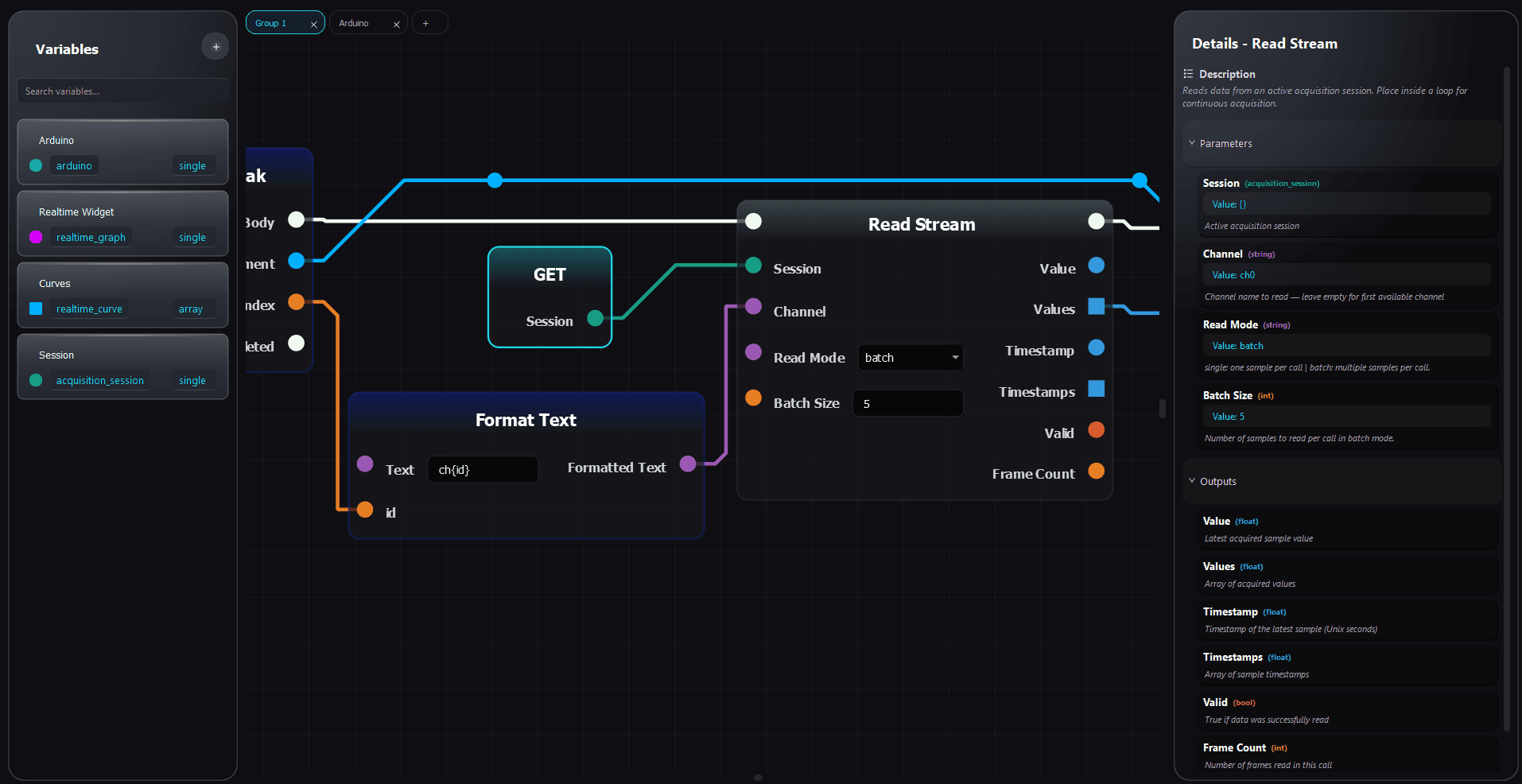Click the Description list icon in Details panel
Image resolution: width=1522 pixels, height=784 pixels.
(x=1187, y=74)
